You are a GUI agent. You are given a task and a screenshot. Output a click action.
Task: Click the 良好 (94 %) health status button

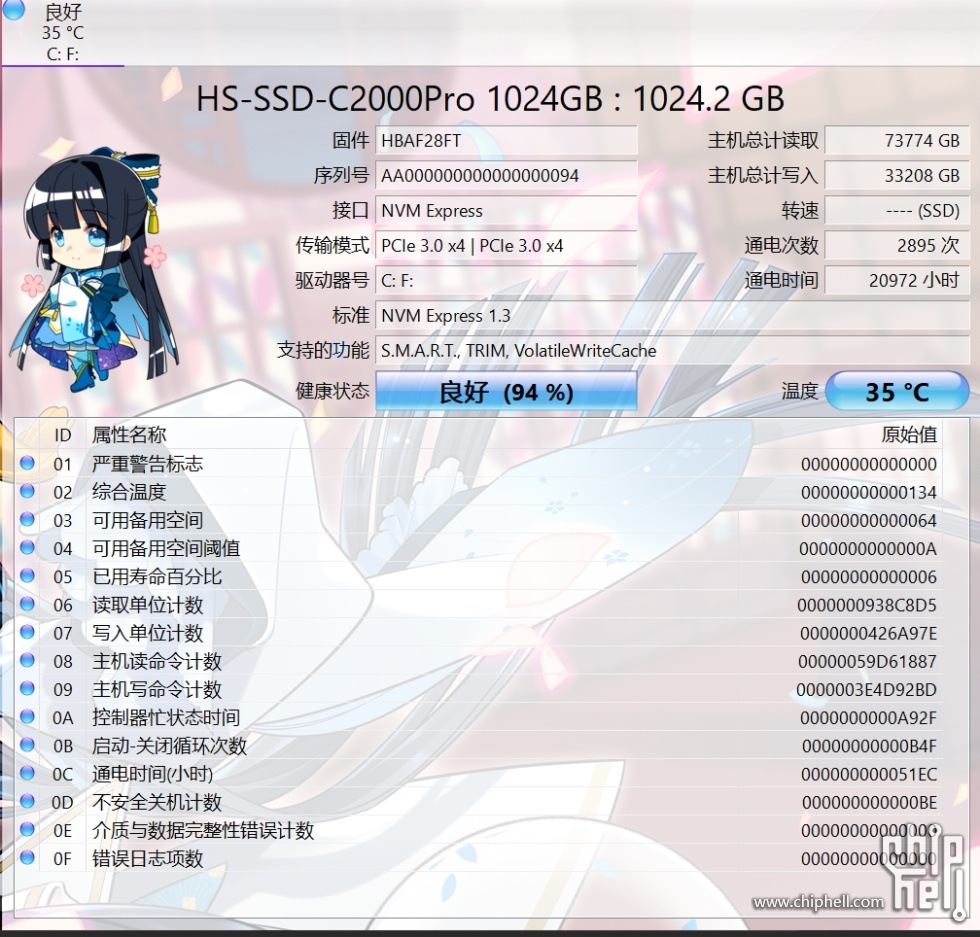click(506, 391)
